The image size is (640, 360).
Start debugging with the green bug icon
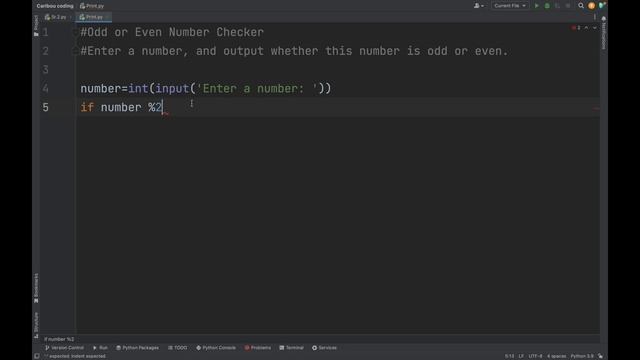tap(547, 6)
